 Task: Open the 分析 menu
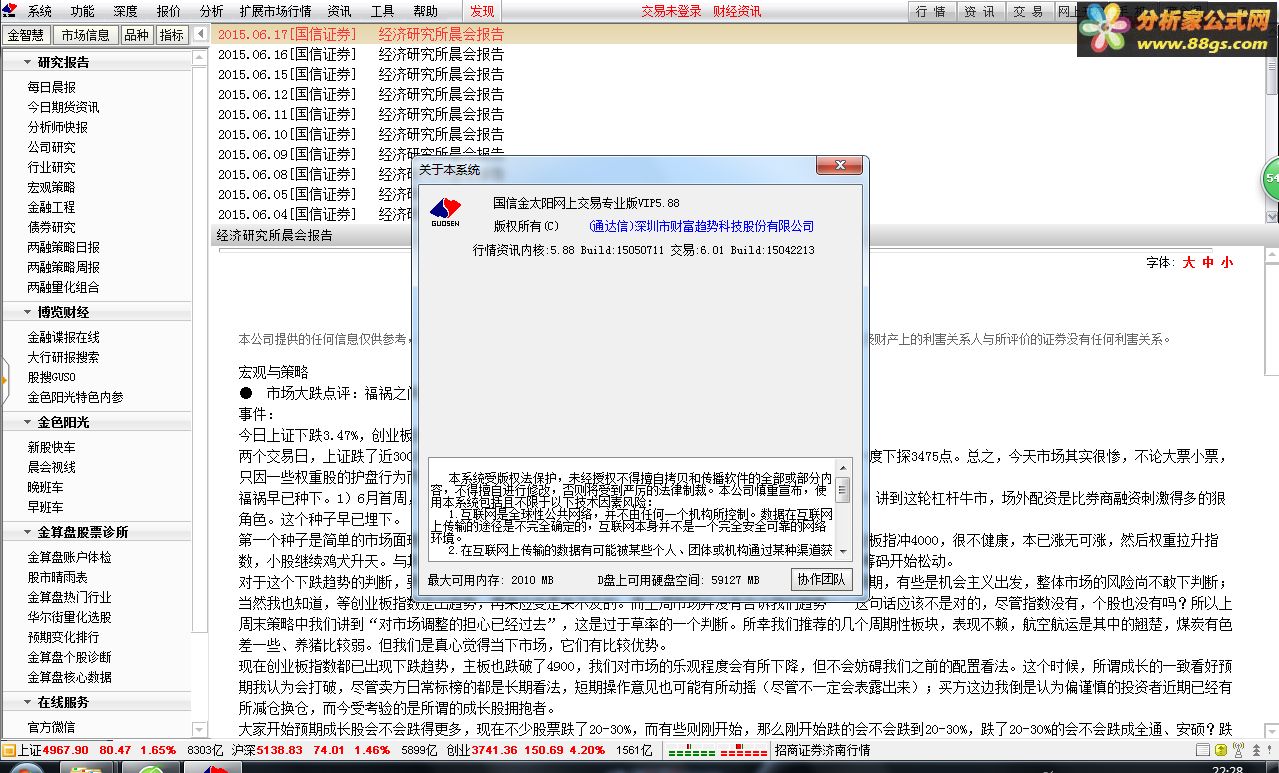(211, 11)
